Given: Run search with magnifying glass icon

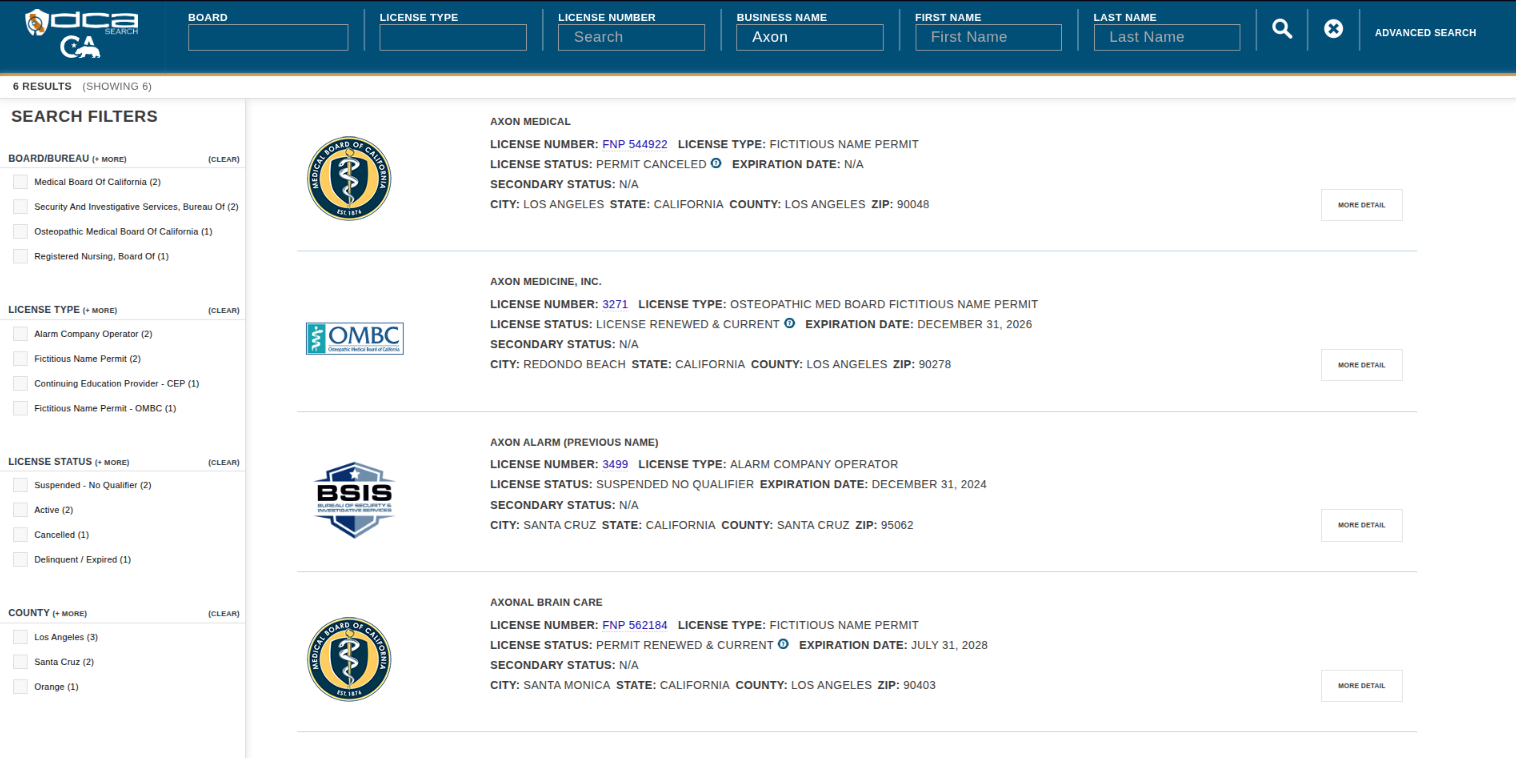Looking at the screenshot, I should click(x=1282, y=29).
